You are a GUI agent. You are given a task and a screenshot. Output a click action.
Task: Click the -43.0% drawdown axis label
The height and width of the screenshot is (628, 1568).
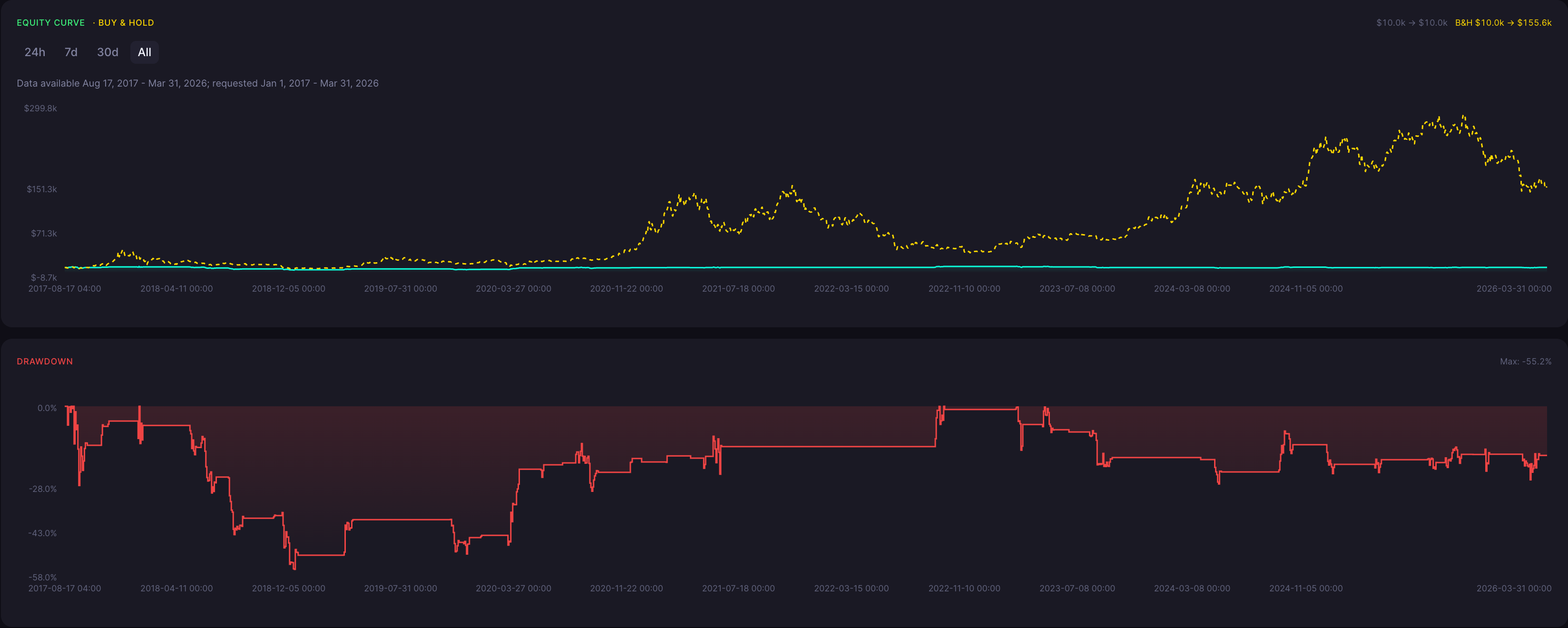[x=43, y=533]
